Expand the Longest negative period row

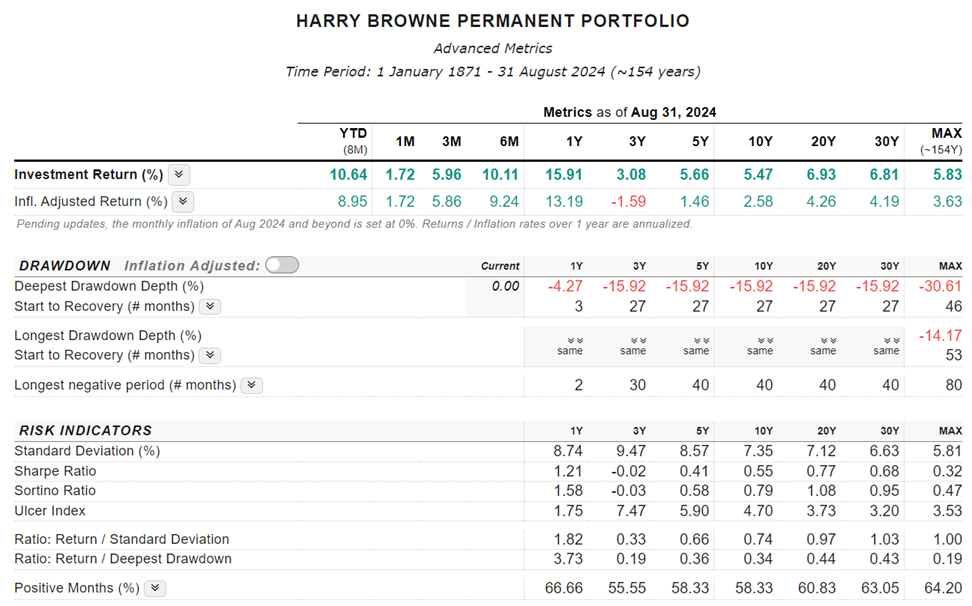251,385
